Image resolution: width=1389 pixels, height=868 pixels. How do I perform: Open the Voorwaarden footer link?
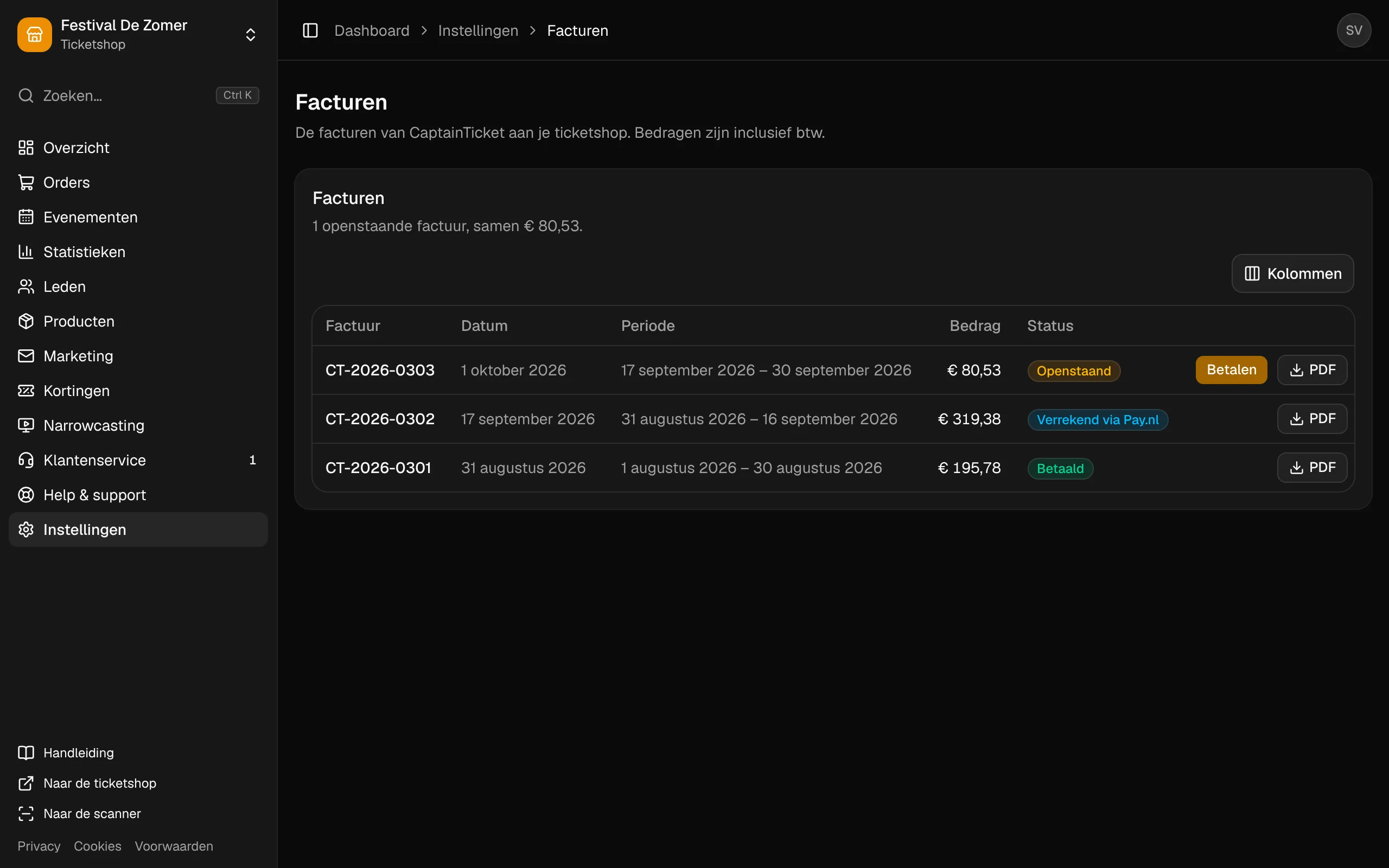174,846
